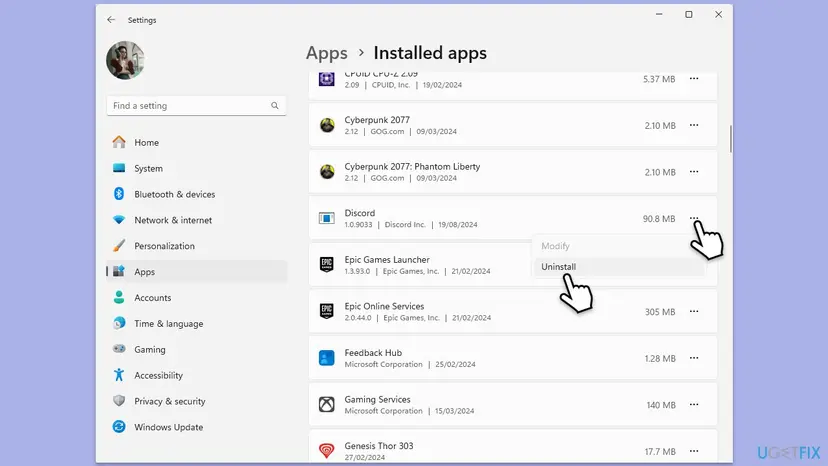Open more options for Cyberpunk 2077
The height and width of the screenshot is (466, 828).
point(694,125)
